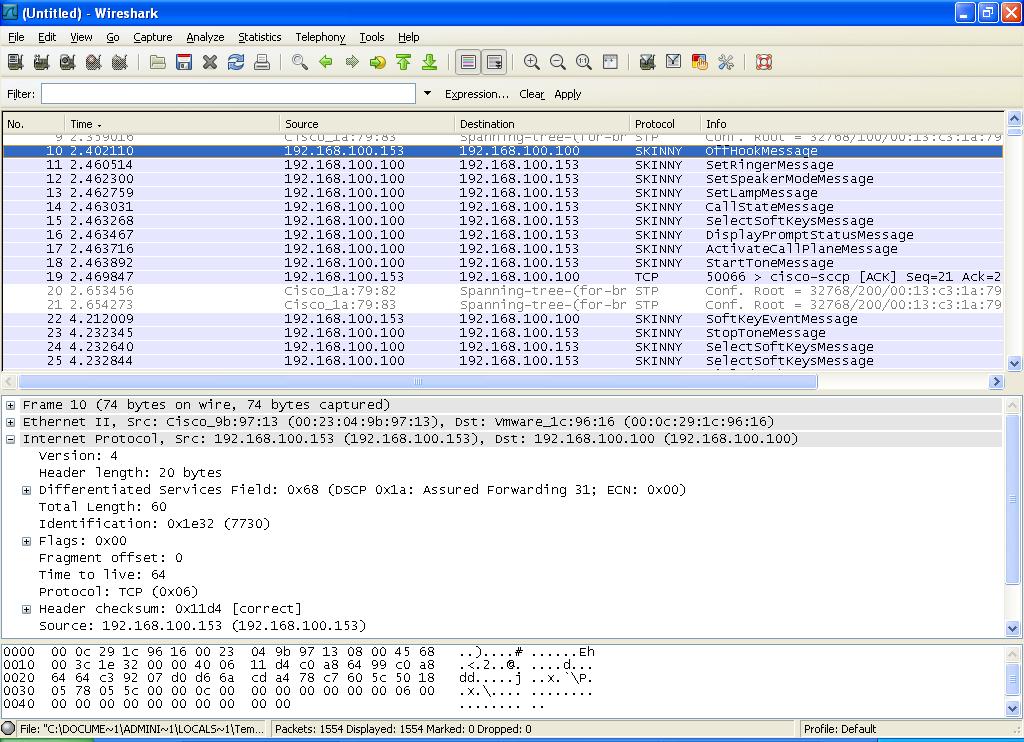The width and height of the screenshot is (1024, 742).
Task: Click the Profile: Default status entry
Action: click(x=840, y=729)
